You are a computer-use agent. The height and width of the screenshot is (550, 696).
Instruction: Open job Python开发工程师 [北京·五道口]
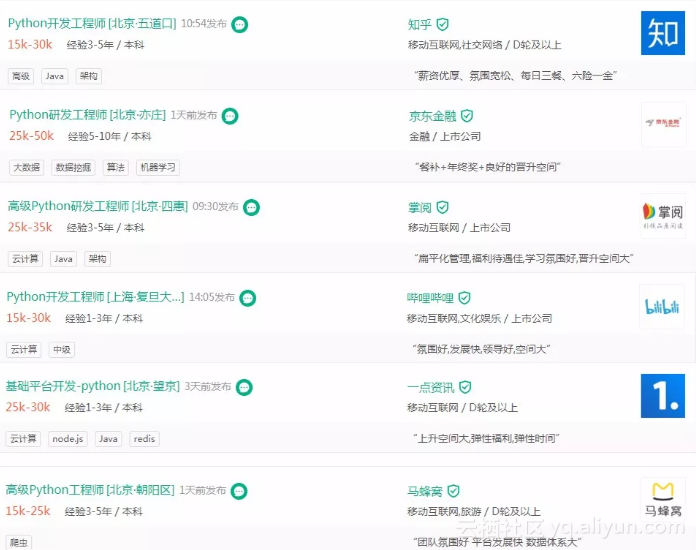coord(92,24)
